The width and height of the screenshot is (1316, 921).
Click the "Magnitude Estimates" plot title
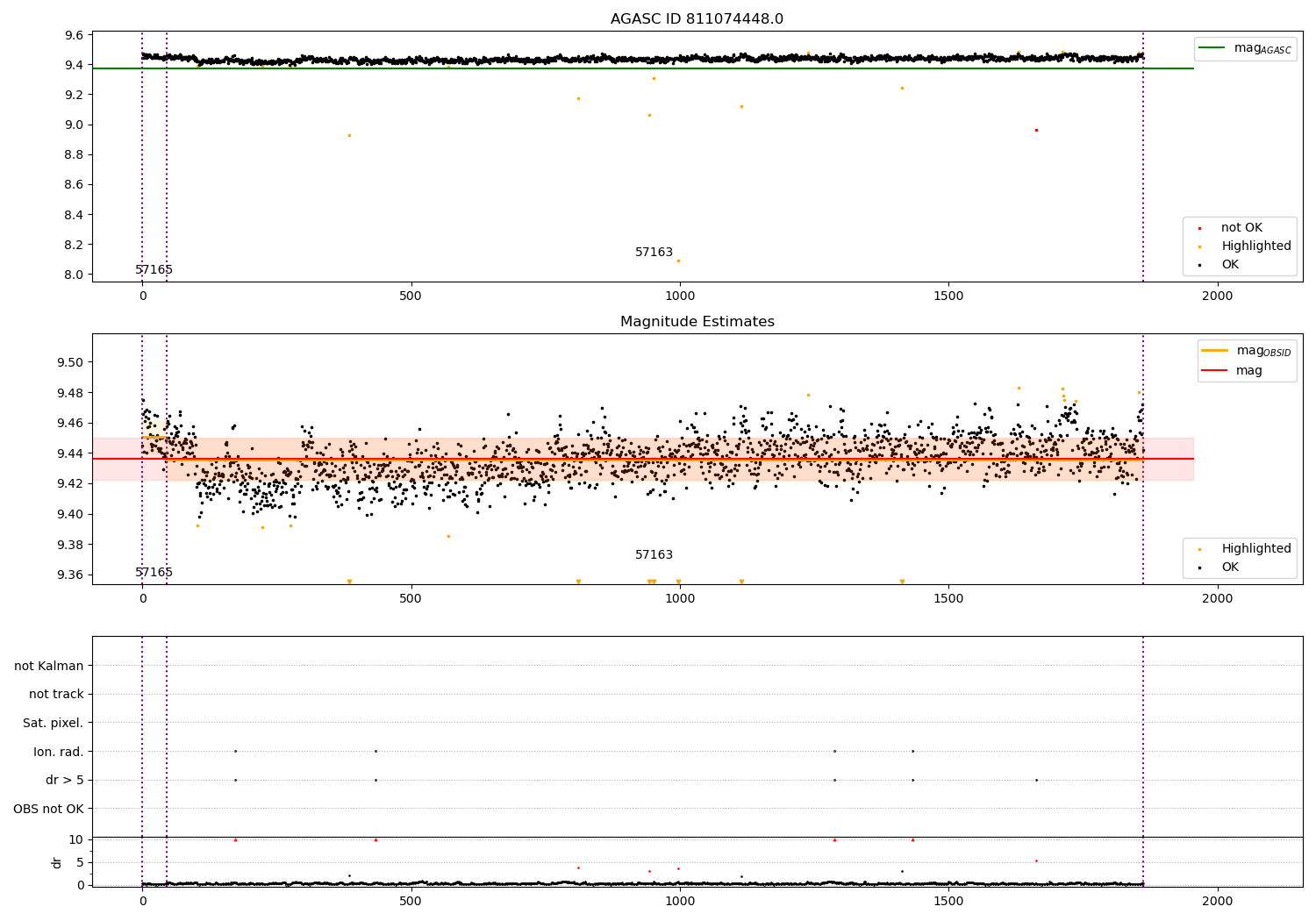(697, 322)
